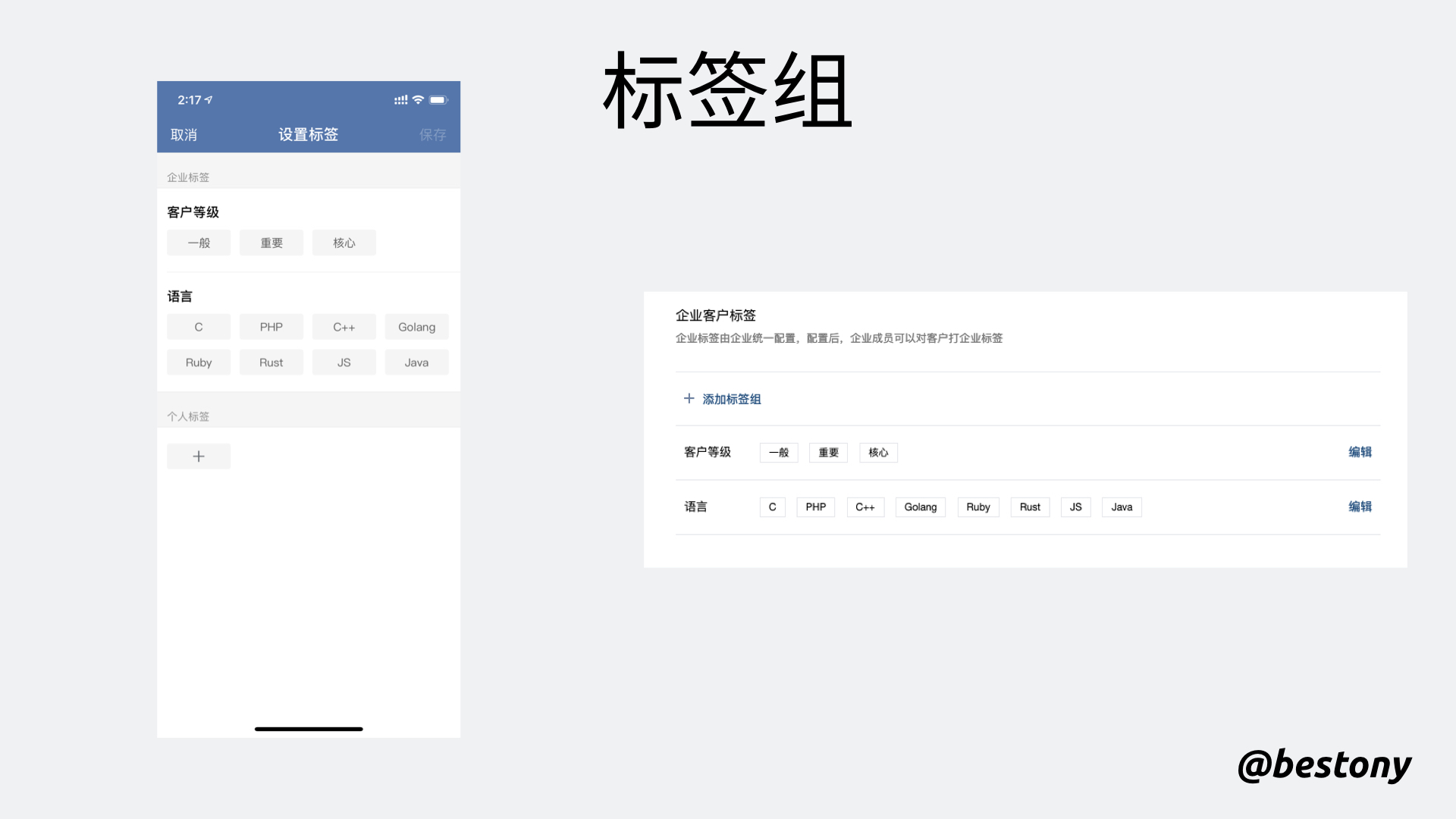Image resolution: width=1456 pixels, height=819 pixels.
Task: Tap the Wi-Fi icon in phone status bar
Action: pos(418,100)
